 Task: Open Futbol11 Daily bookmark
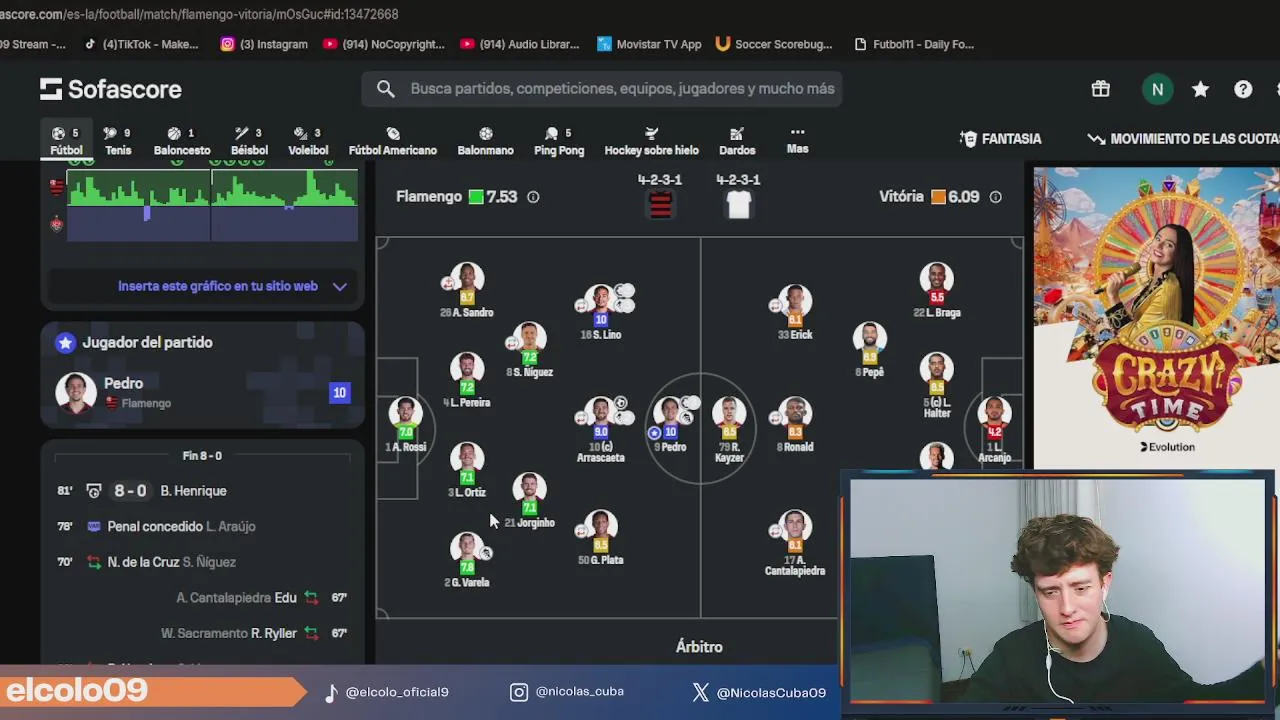pos(914,44)
